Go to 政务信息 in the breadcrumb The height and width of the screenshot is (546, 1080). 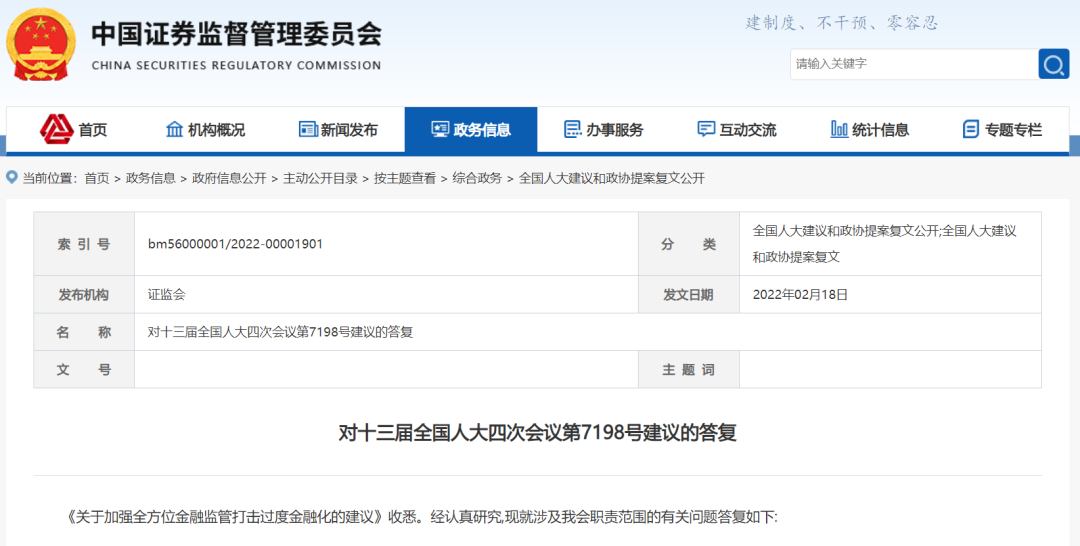(150, 178)
